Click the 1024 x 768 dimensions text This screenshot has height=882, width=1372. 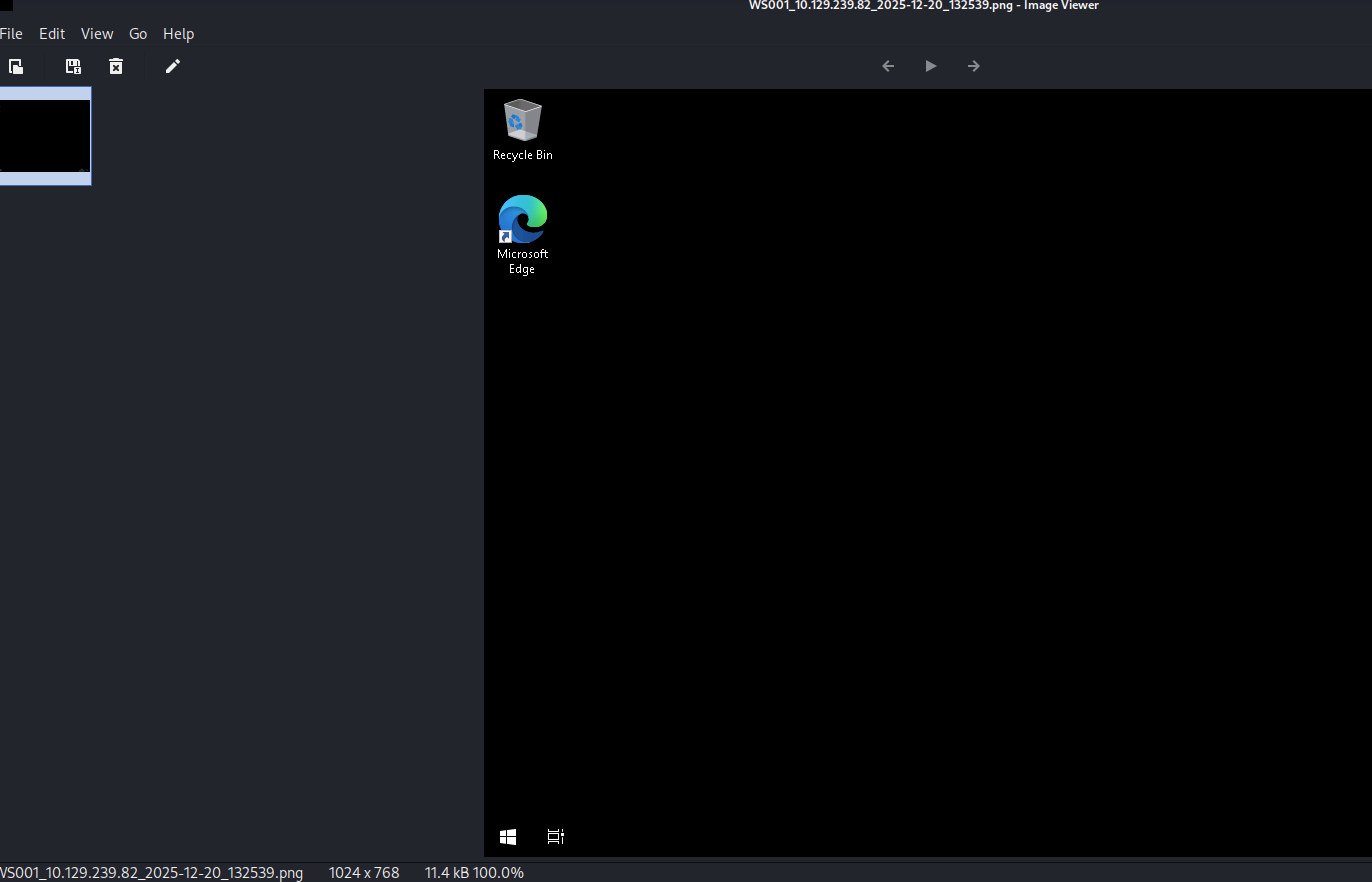point(364,873)
